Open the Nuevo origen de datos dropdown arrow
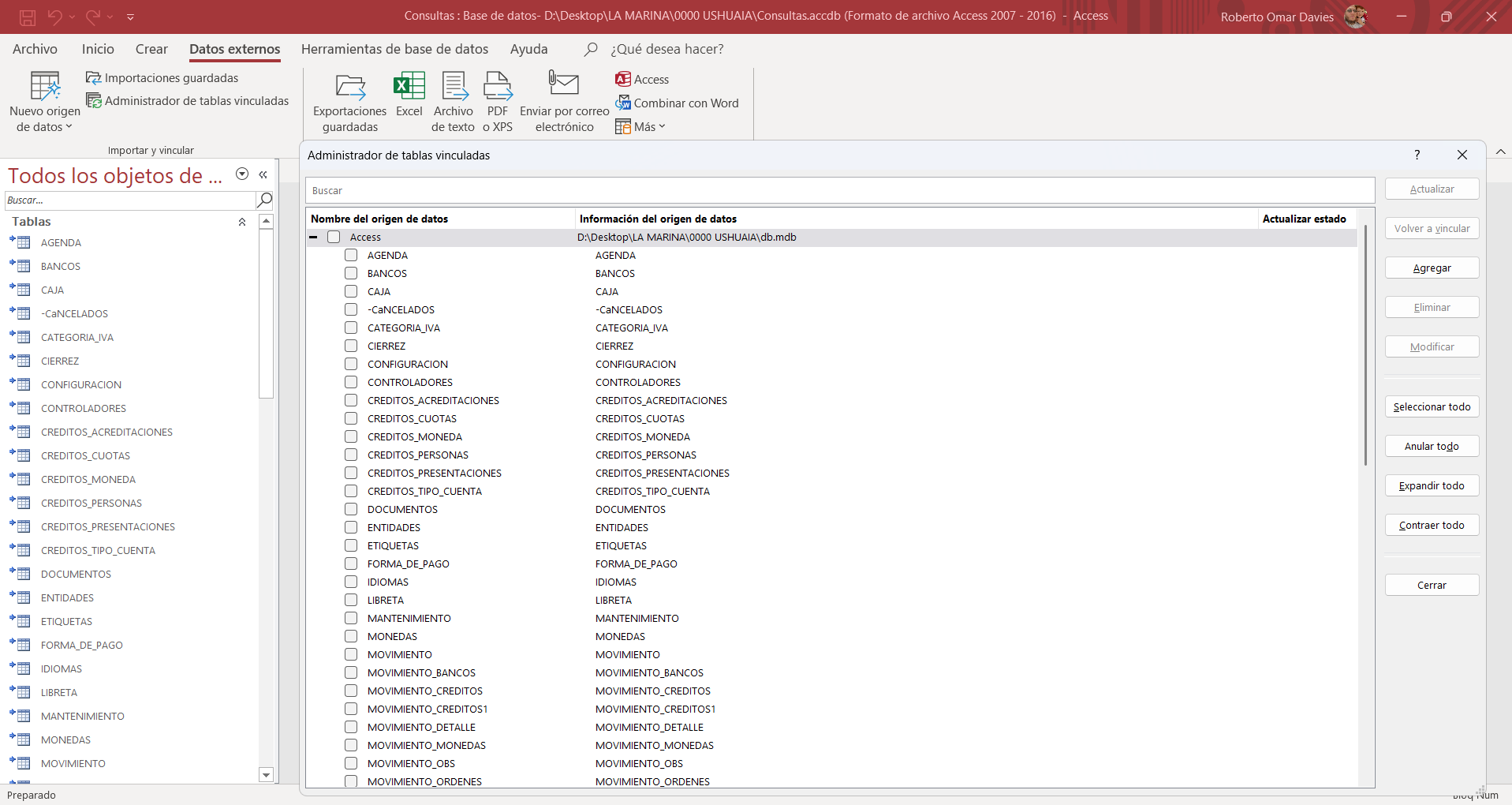 tap(69, 126)
